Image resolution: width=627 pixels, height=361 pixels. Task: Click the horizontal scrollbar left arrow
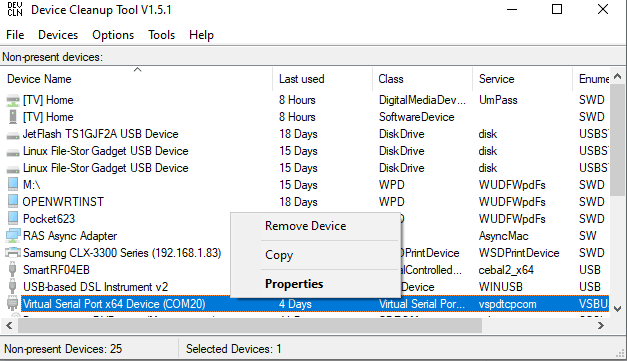point(9,326)
